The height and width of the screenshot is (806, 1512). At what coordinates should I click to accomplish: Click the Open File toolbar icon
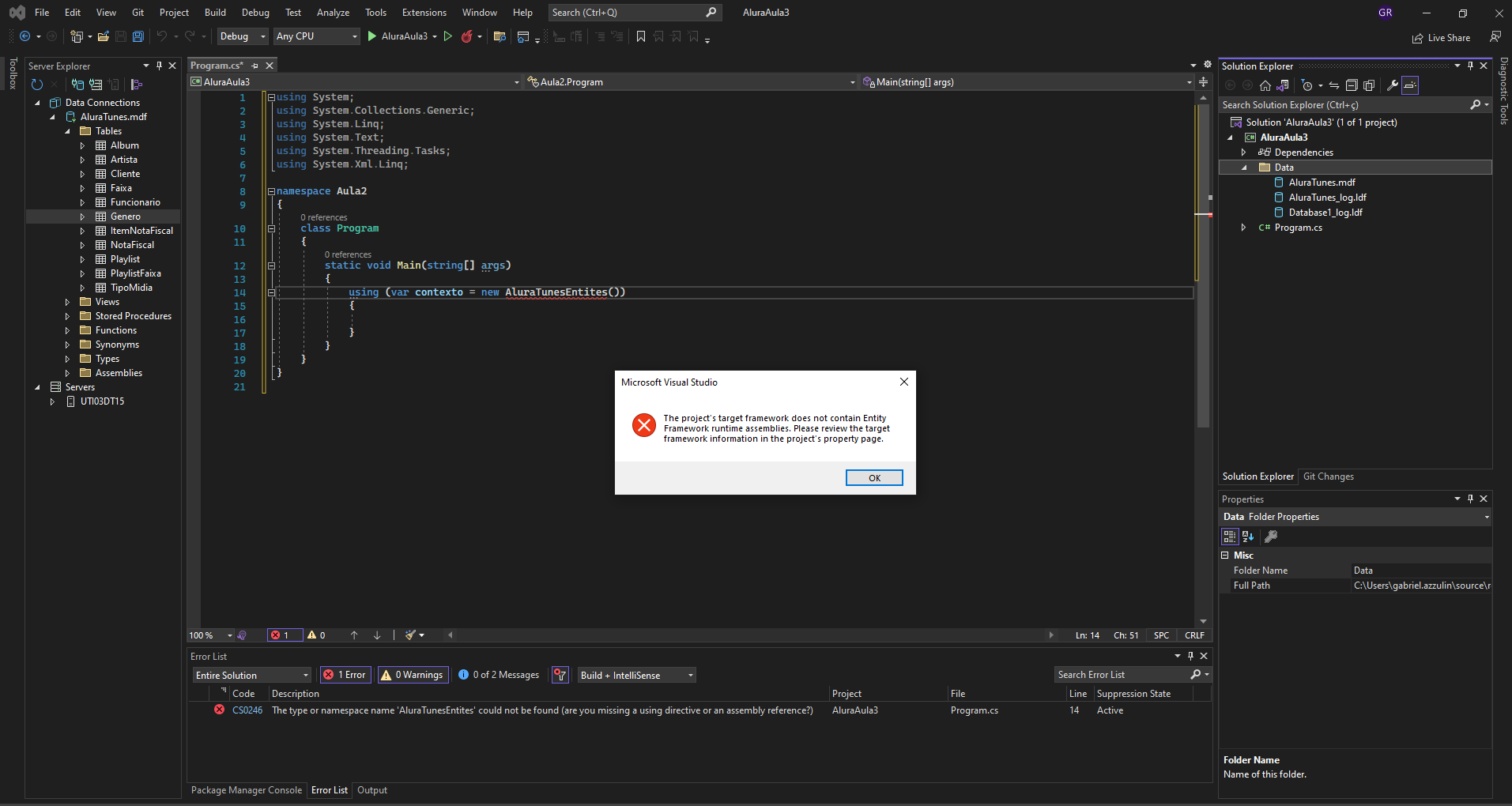coord(103,36)
